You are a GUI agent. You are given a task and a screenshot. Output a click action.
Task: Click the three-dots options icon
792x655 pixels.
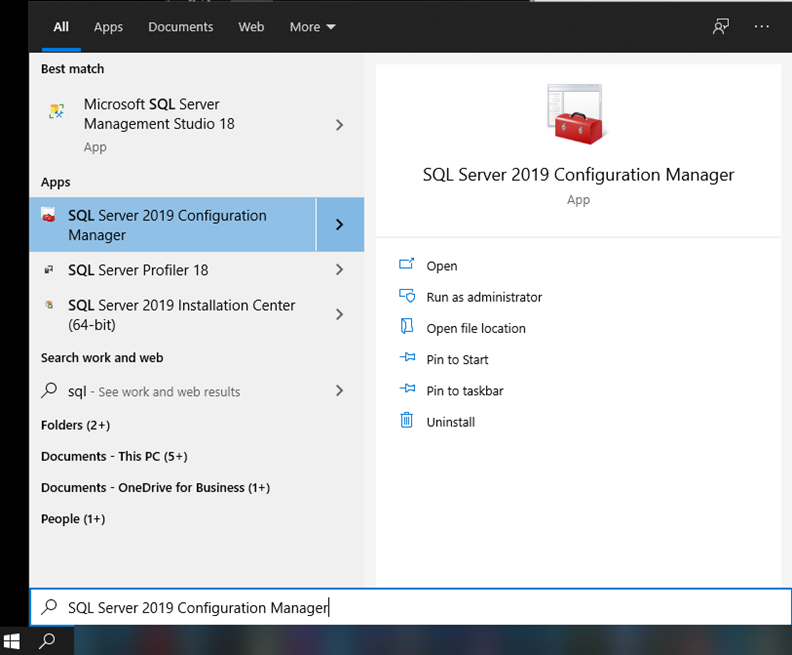click(x=761, y=27)
